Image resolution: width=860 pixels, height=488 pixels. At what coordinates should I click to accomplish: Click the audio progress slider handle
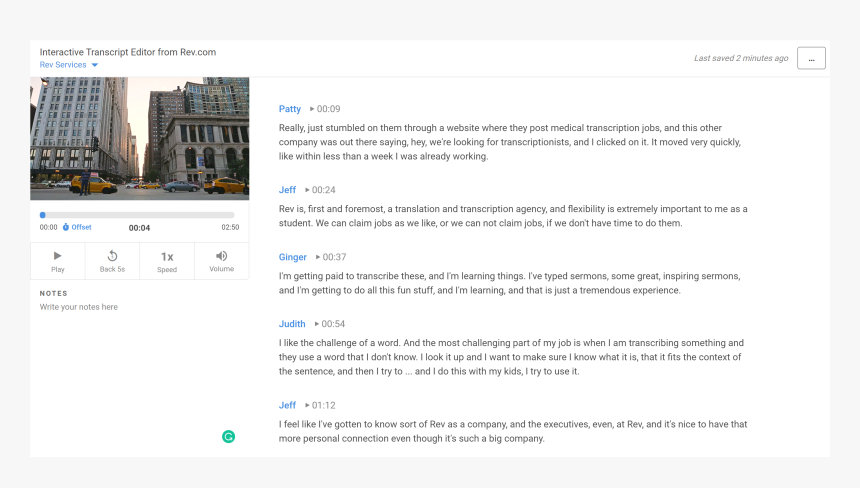[x=43, y=215]
